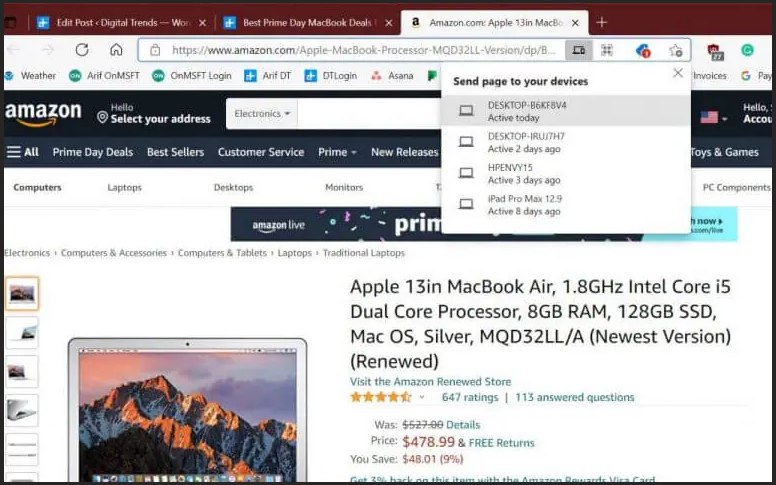Click the Send page to devices icon
The image size is (776, 485).
pos(579,50)
